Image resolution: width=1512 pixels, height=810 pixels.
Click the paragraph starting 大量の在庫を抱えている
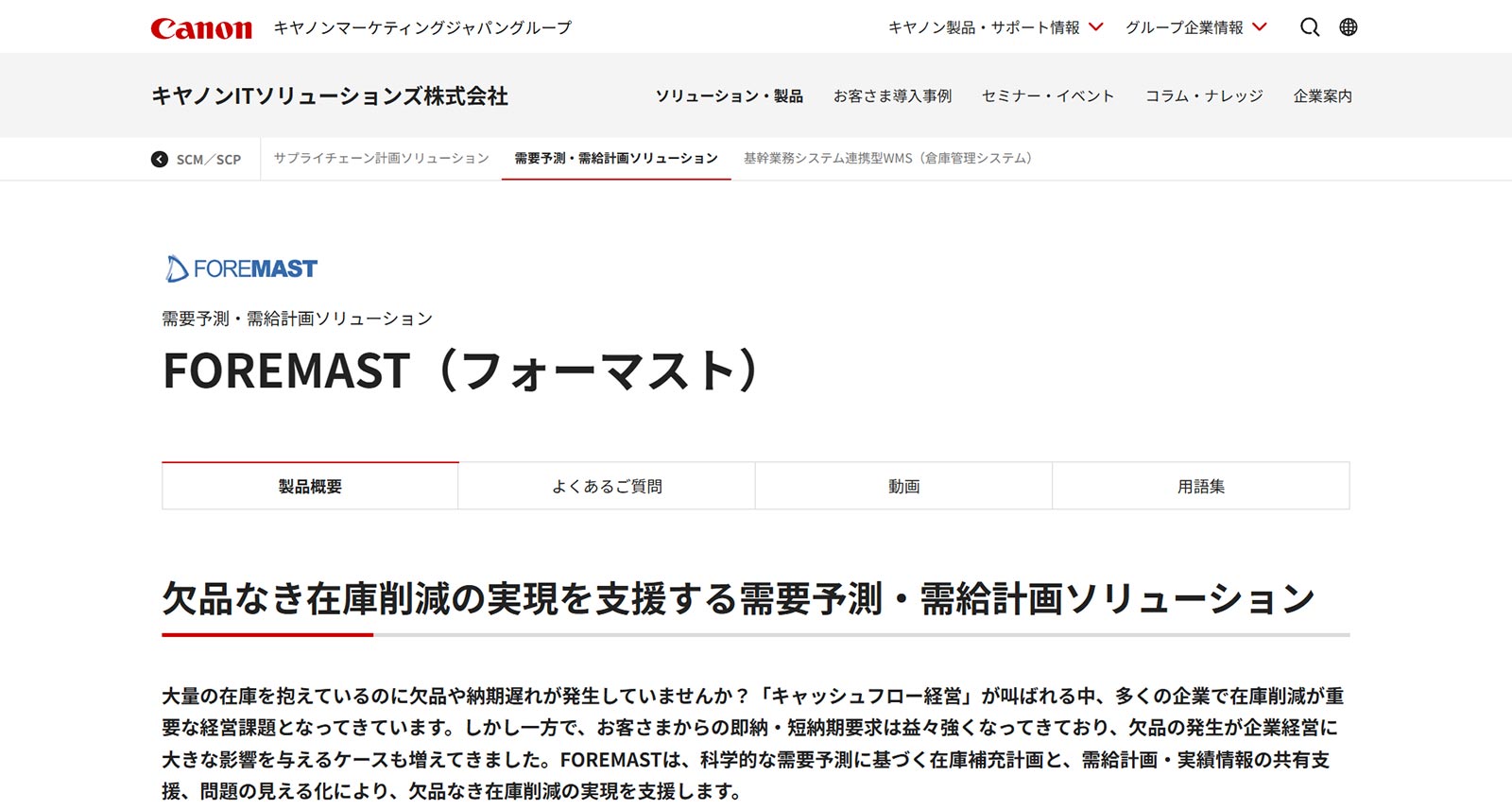(x=753, y=743)
